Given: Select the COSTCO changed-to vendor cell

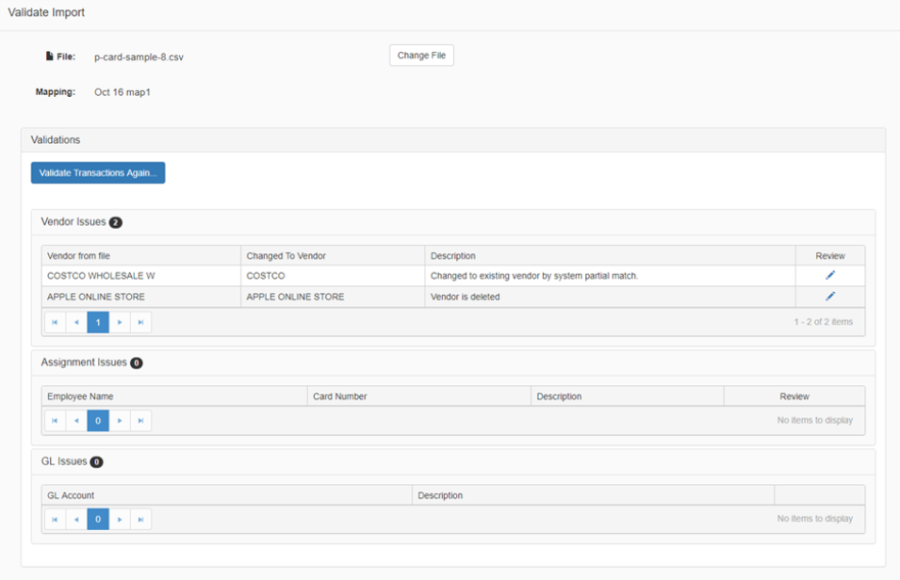Looking at the screenshot, I should 266,275.
